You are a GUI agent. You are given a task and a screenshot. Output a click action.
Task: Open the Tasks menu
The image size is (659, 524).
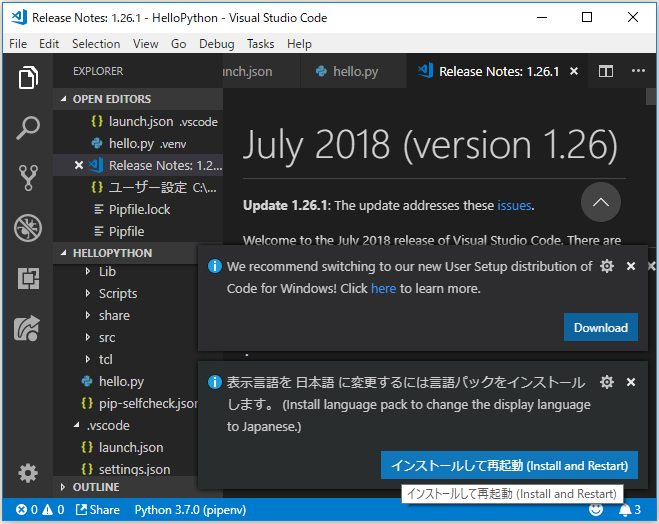click(261, 44)
